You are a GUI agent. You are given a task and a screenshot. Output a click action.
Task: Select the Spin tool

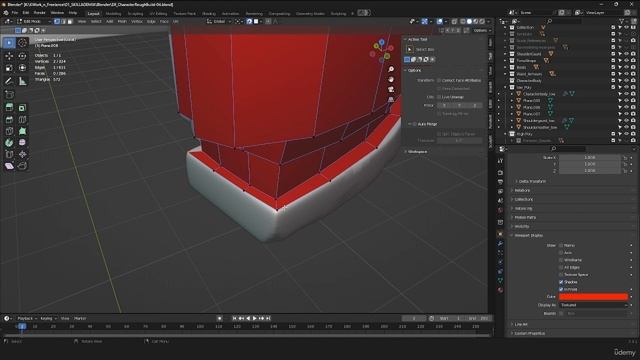[x=9, y=143]
